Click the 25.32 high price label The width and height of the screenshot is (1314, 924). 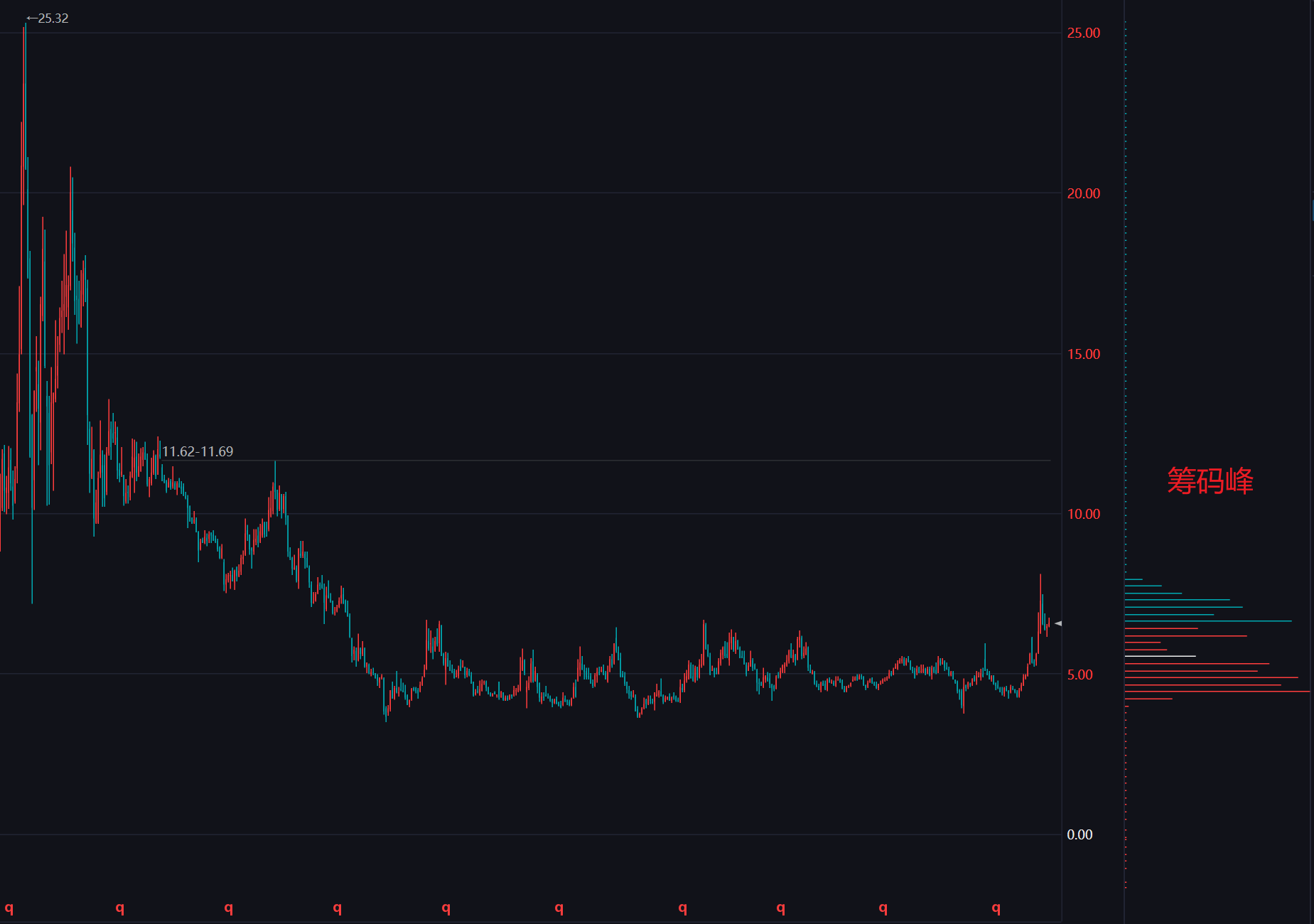48,18
